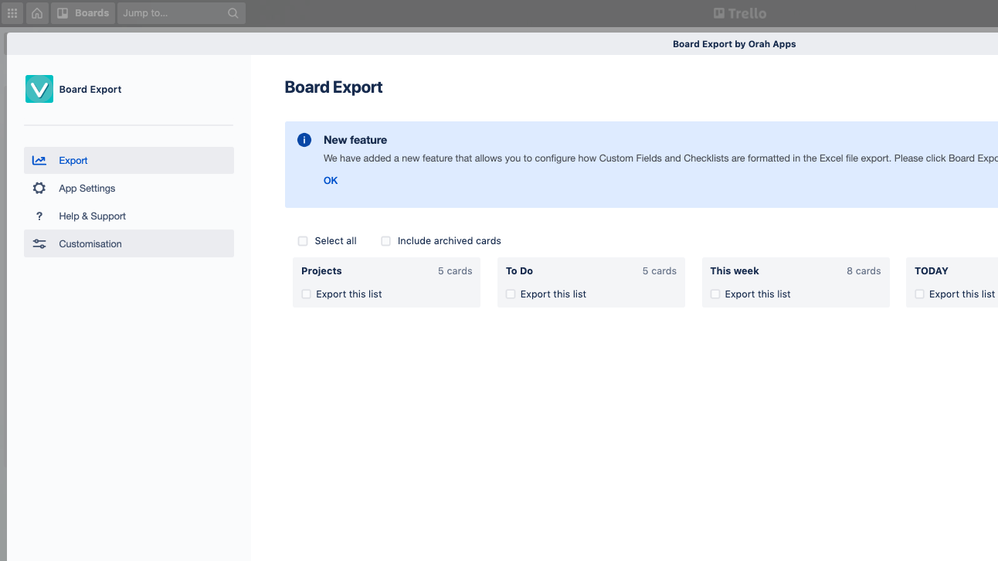Click 'Board Export by Orah Apps' title
This screenshot has height=561, width=998.
[734, 44]
